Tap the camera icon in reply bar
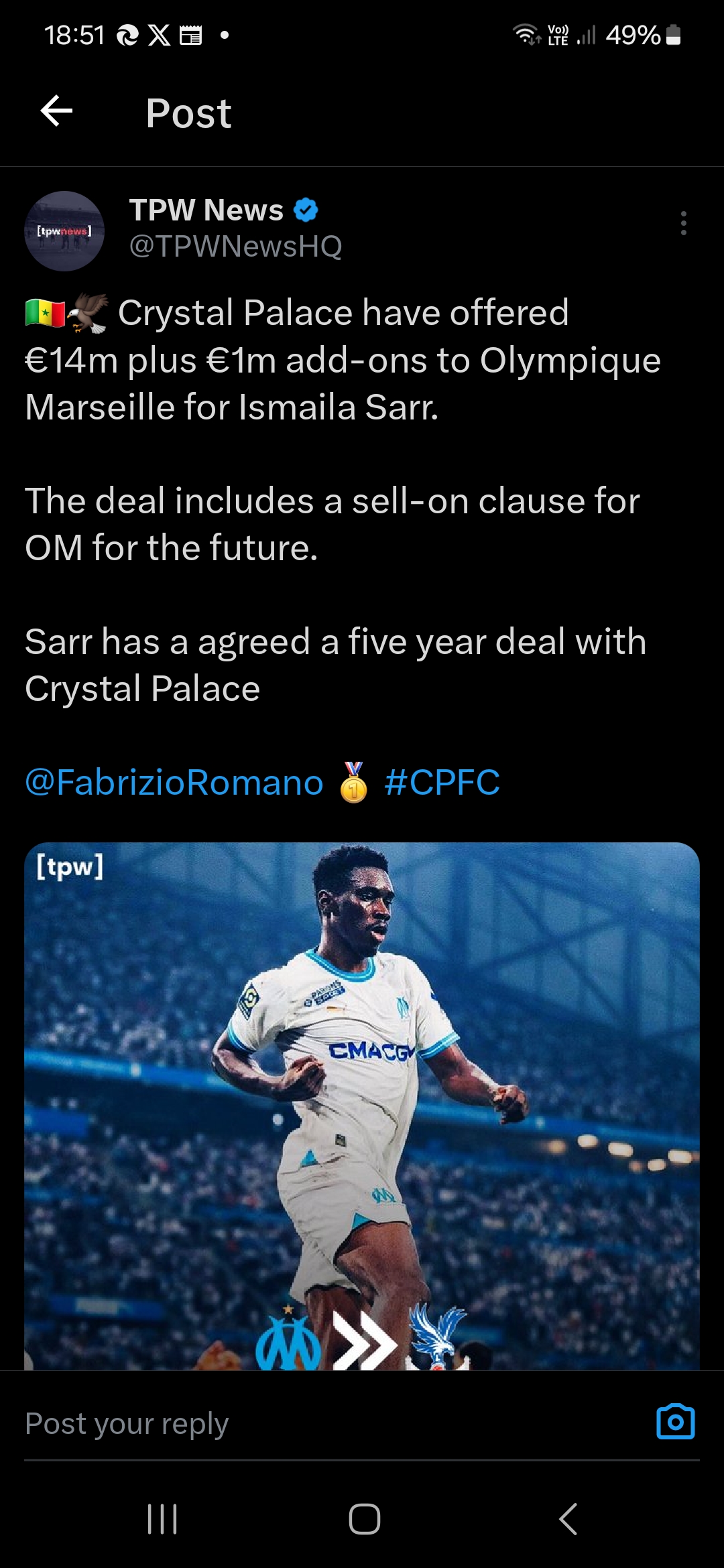Image resolution: width=724 pixels, height=1568 pixels. coord(675,1422)
